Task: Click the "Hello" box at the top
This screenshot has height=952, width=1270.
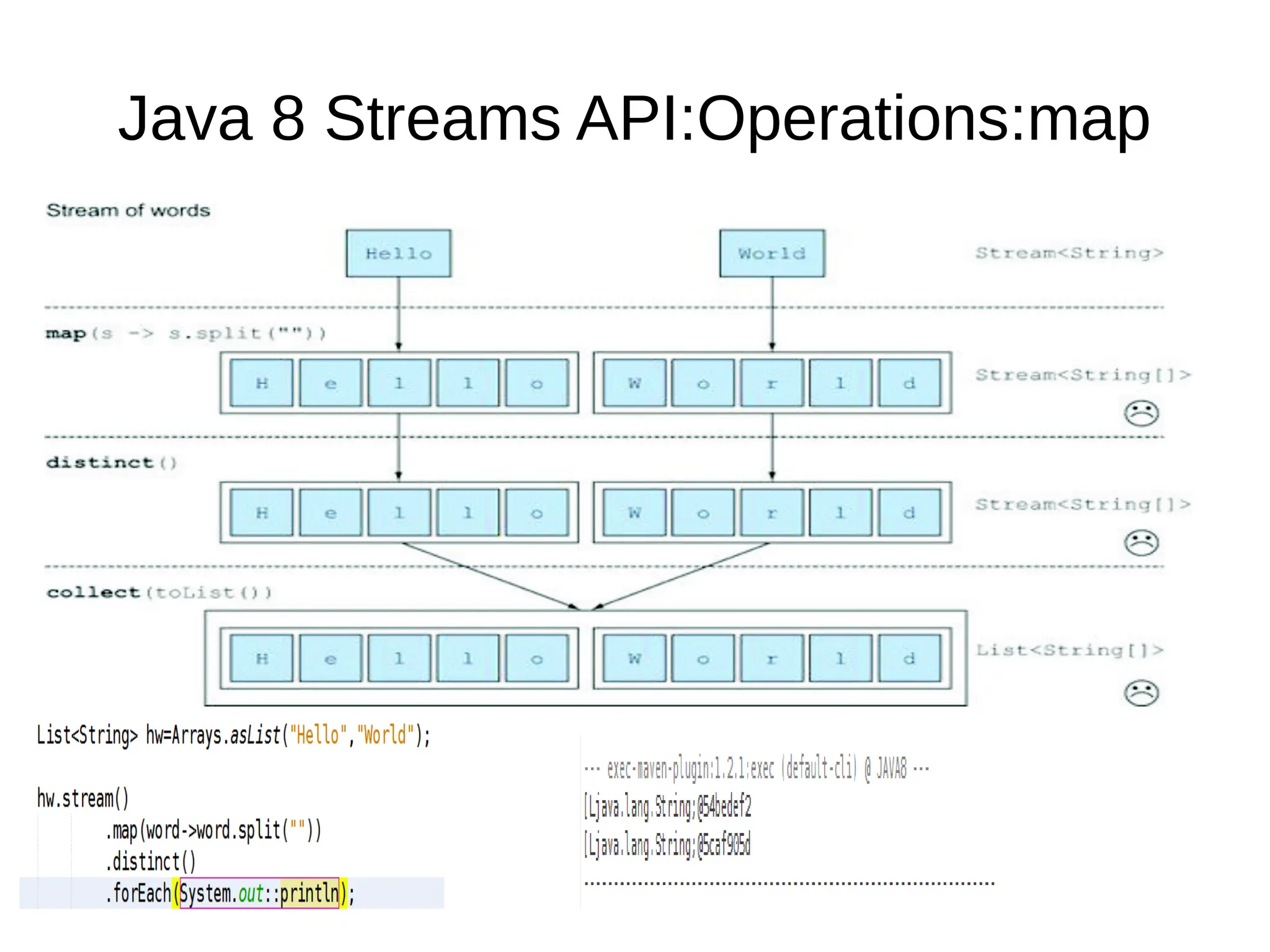Action: 399,253
